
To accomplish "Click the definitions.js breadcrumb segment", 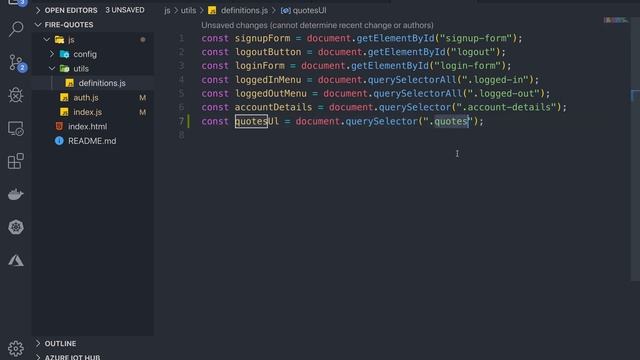I will coord(244,11).
